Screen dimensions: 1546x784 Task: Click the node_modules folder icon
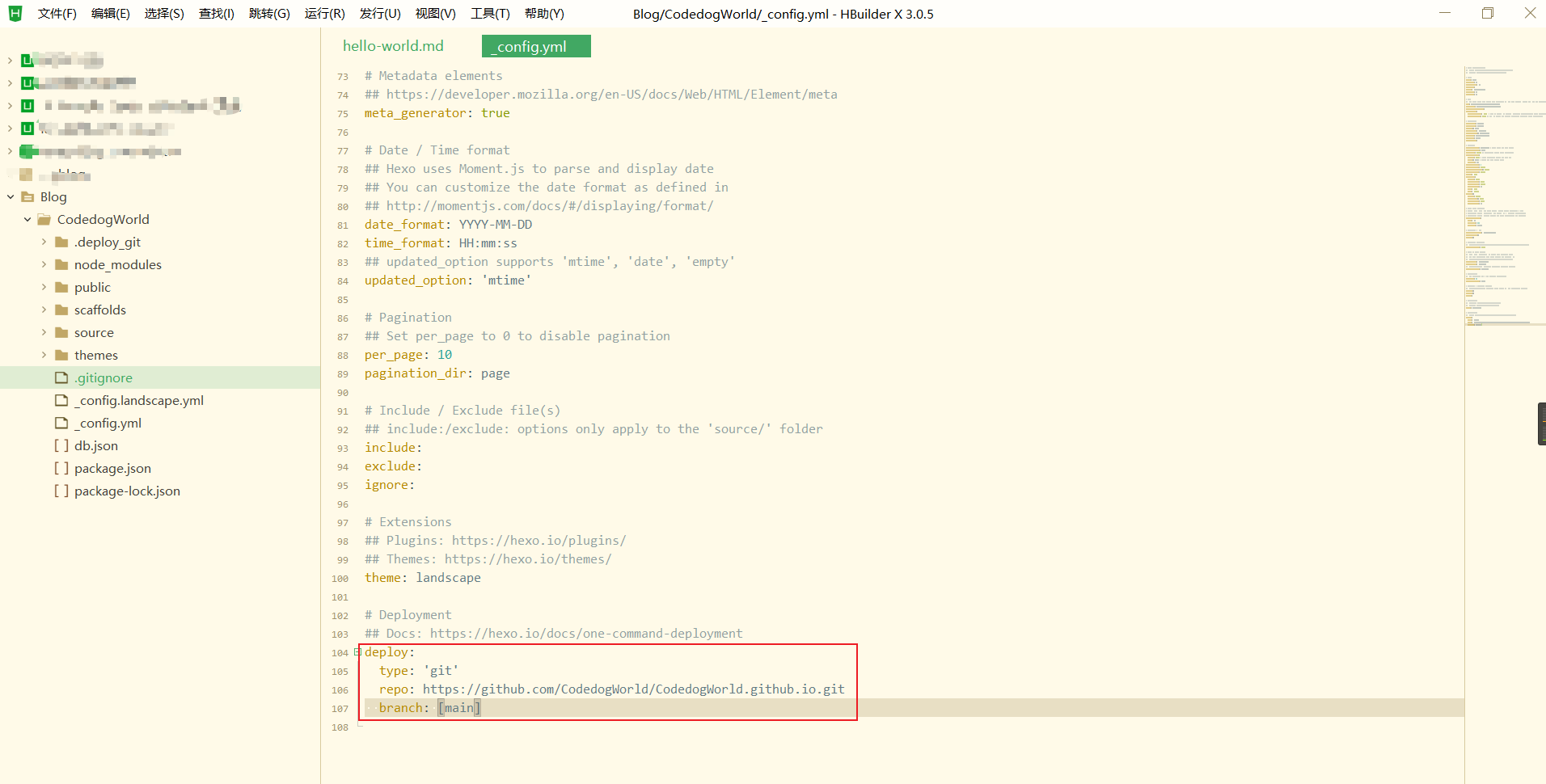pyautogui.click(x=61, y=265)
